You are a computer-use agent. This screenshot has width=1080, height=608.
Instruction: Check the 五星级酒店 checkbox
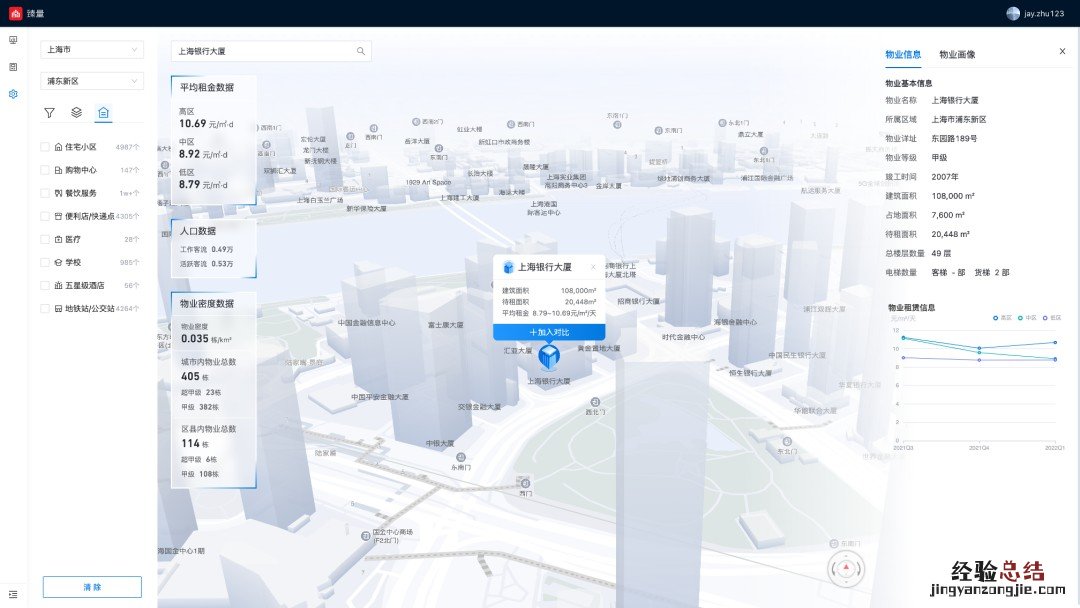click(x=45, y=285)
